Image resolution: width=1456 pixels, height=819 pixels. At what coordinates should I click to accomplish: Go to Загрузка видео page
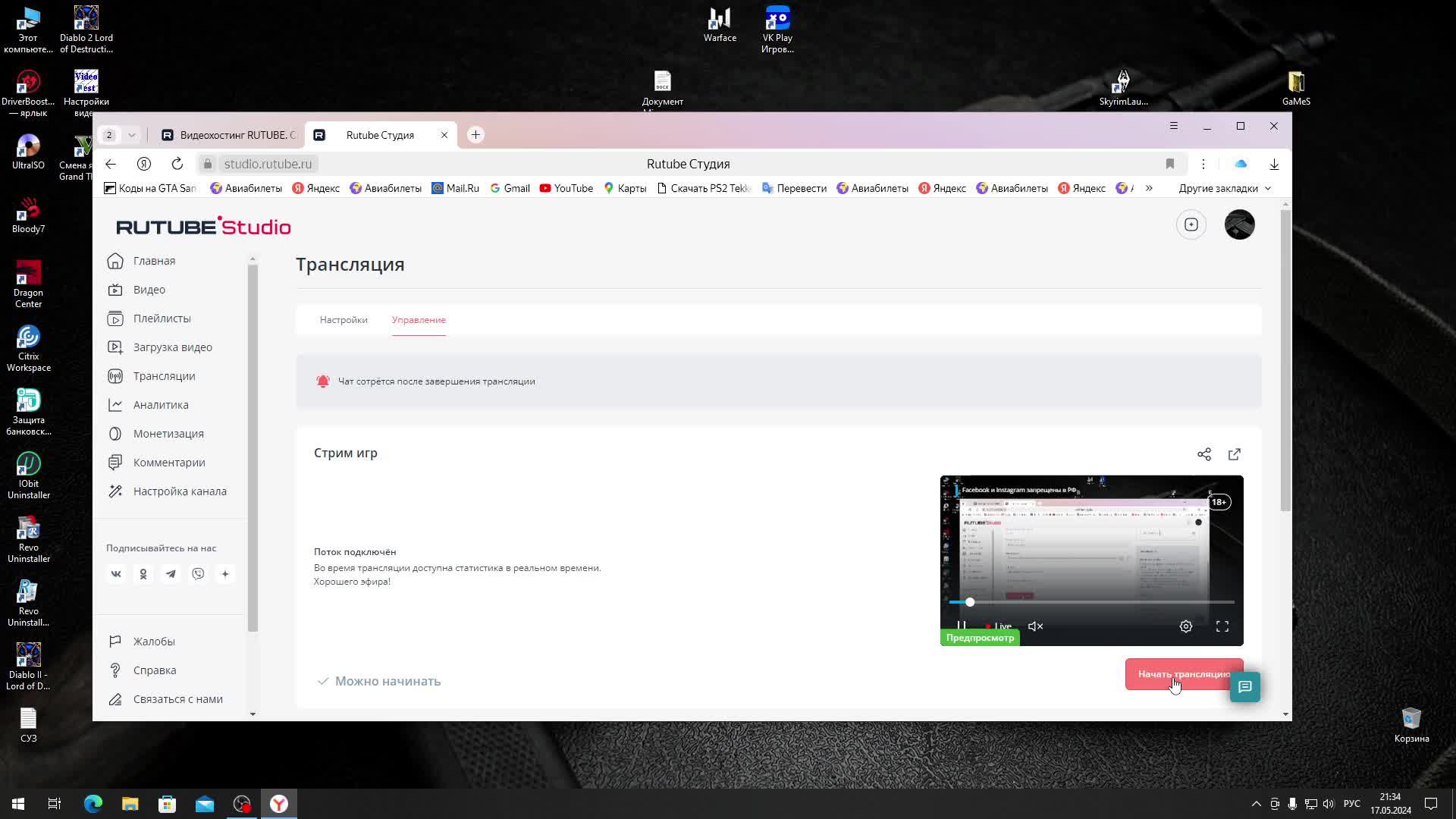(x=160, y=347)
